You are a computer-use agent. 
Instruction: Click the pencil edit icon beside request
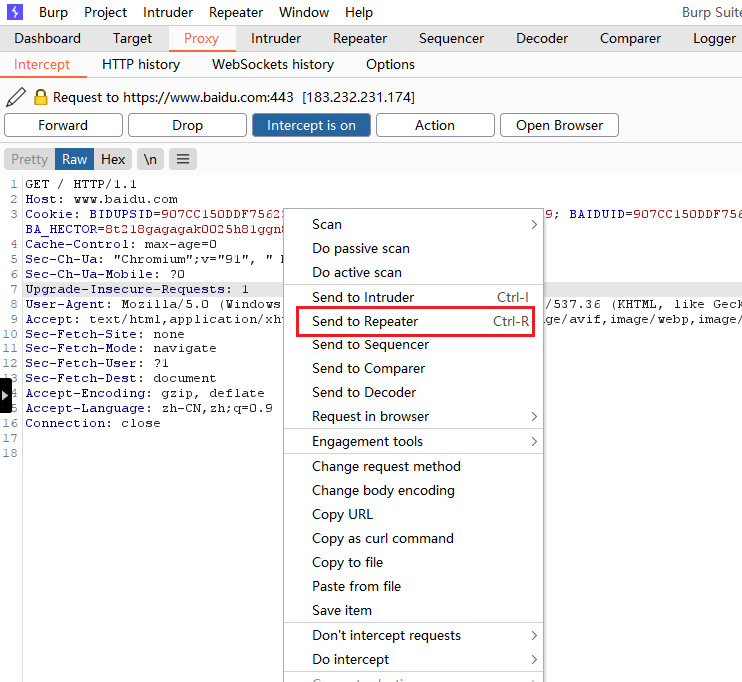(16, 97)
